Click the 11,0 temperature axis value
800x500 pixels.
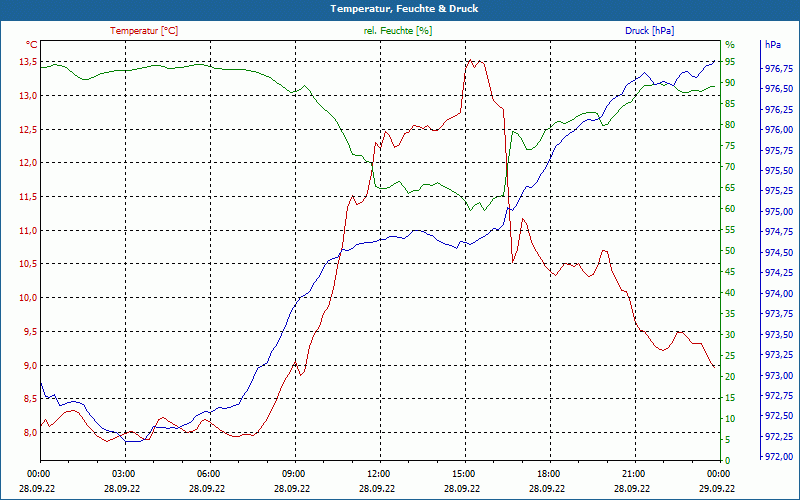[x=28, y=231]
